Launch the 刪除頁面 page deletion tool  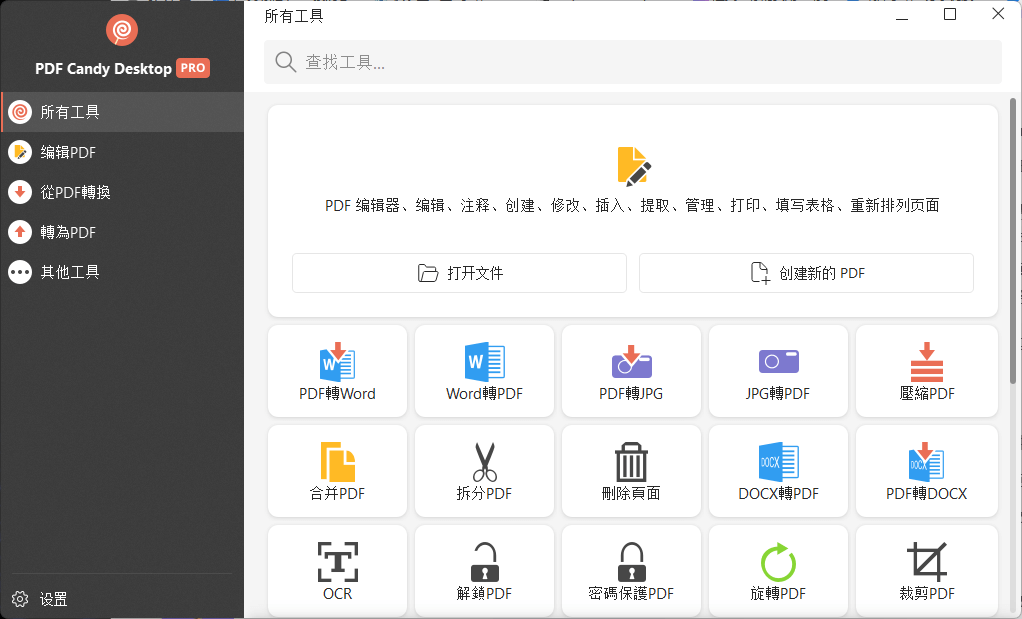tap(631, 471)
